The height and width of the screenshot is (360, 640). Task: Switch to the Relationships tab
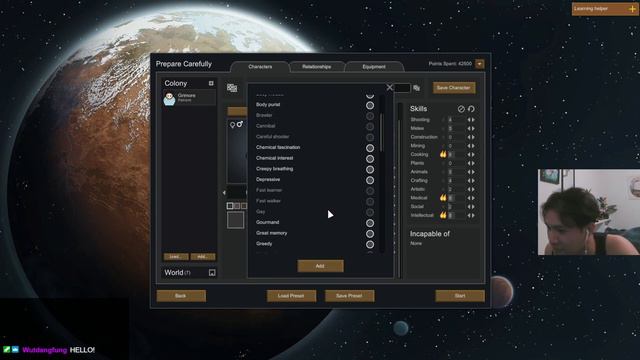click(316, 67)
